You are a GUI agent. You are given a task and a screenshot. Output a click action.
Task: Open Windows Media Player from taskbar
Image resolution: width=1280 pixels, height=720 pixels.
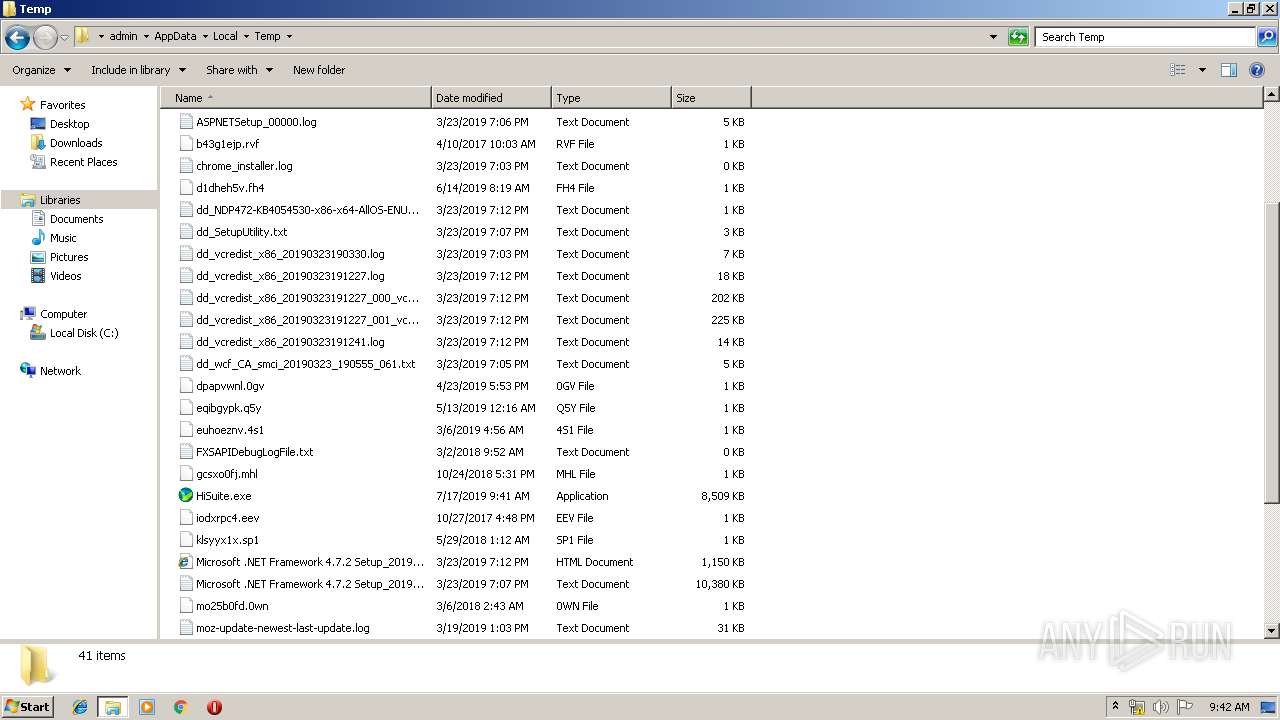[147, 707]
